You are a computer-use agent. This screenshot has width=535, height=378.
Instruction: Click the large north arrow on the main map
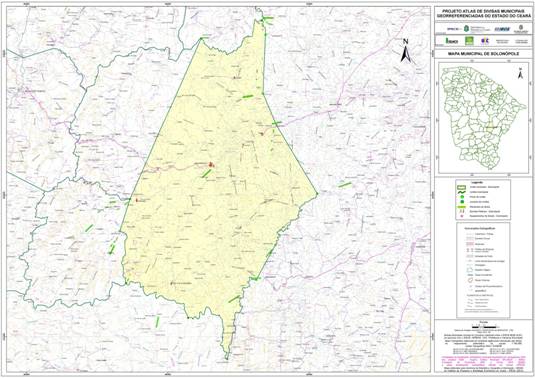point(406,51)
